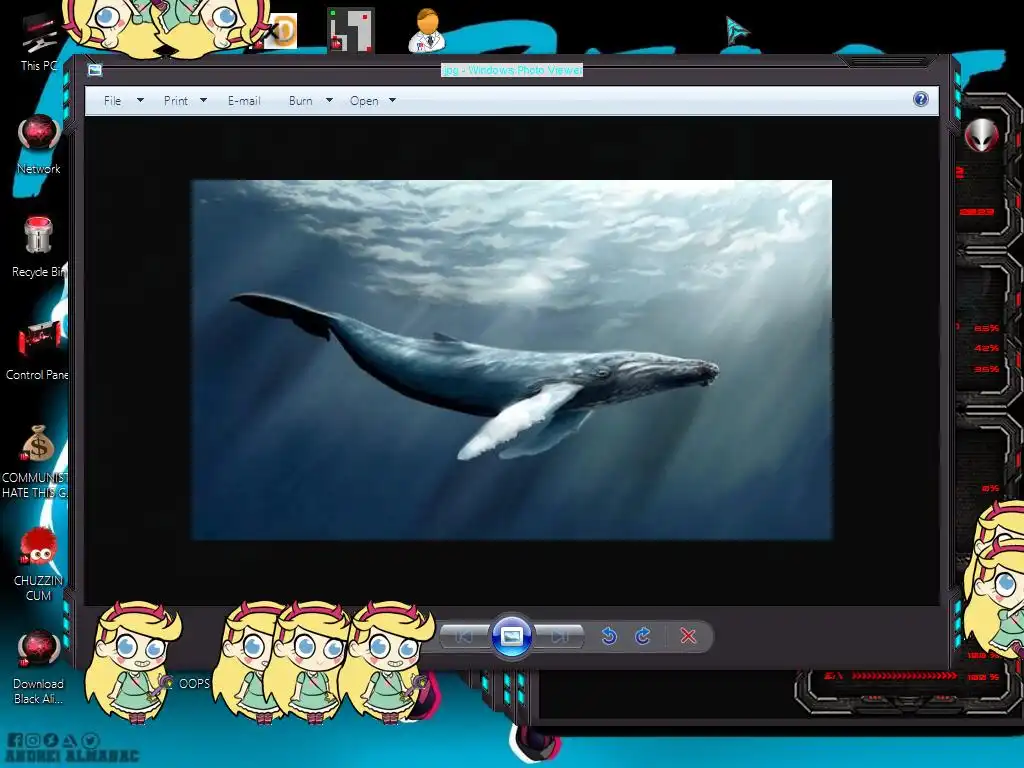Select the maze game desktop icon
This screenshot has width=1024, height=768.
pyautogui.click(x=351, y=29)
